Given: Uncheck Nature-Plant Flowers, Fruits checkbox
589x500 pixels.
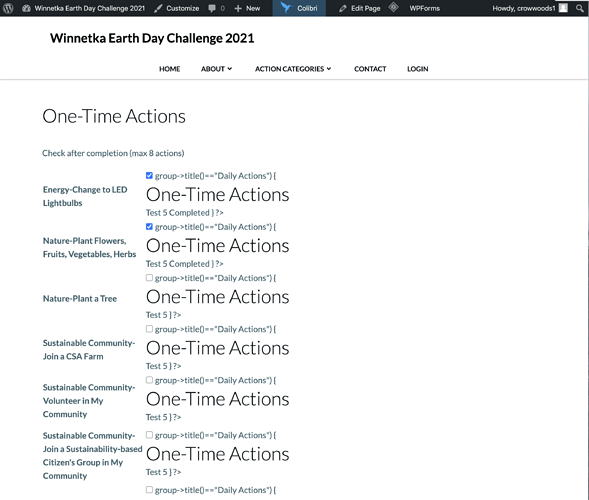Looking at the screenshot, I should click(149, 227).
